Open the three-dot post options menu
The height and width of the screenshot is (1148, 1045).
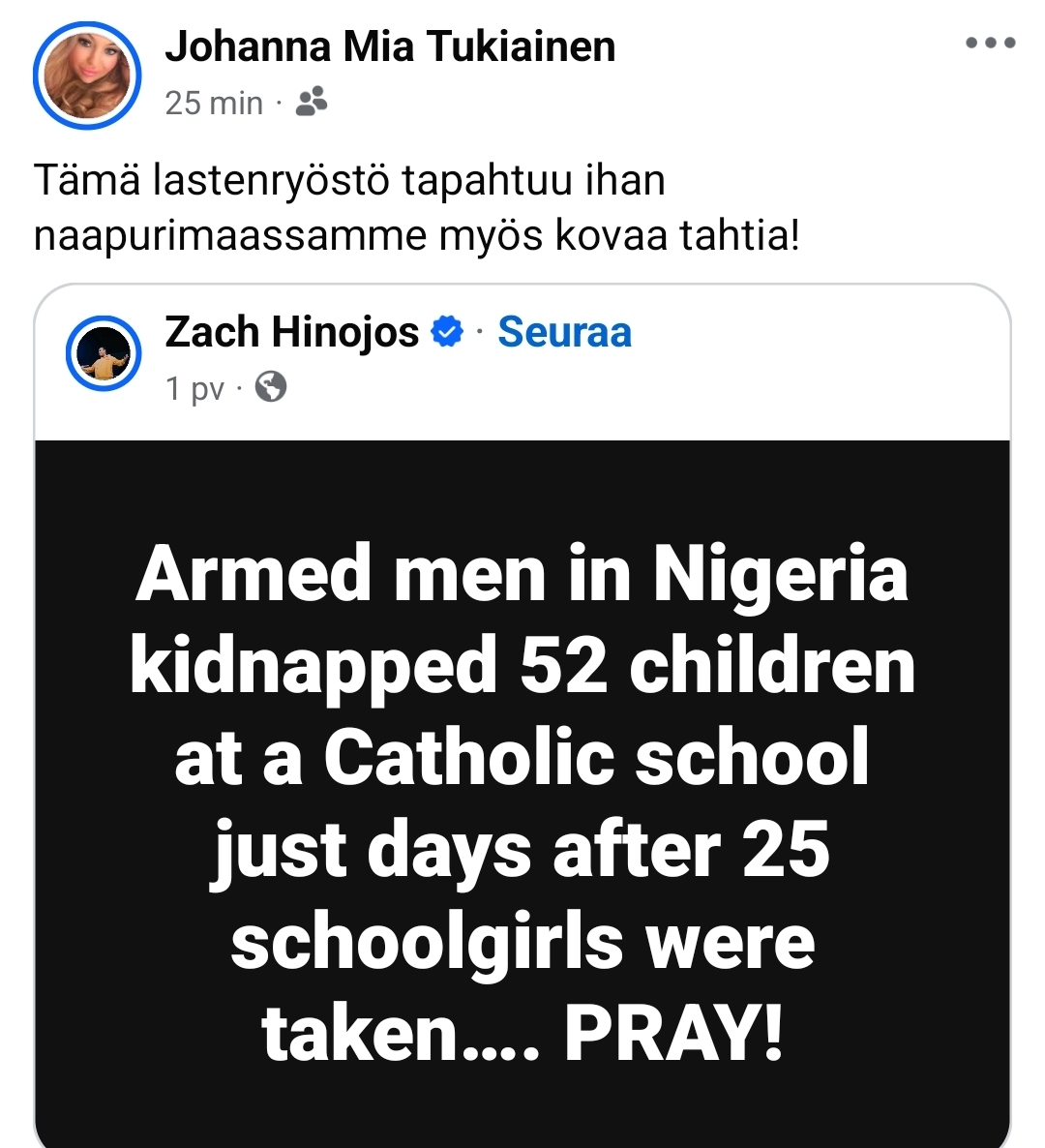pyautogui.click(x=991, y=43)
